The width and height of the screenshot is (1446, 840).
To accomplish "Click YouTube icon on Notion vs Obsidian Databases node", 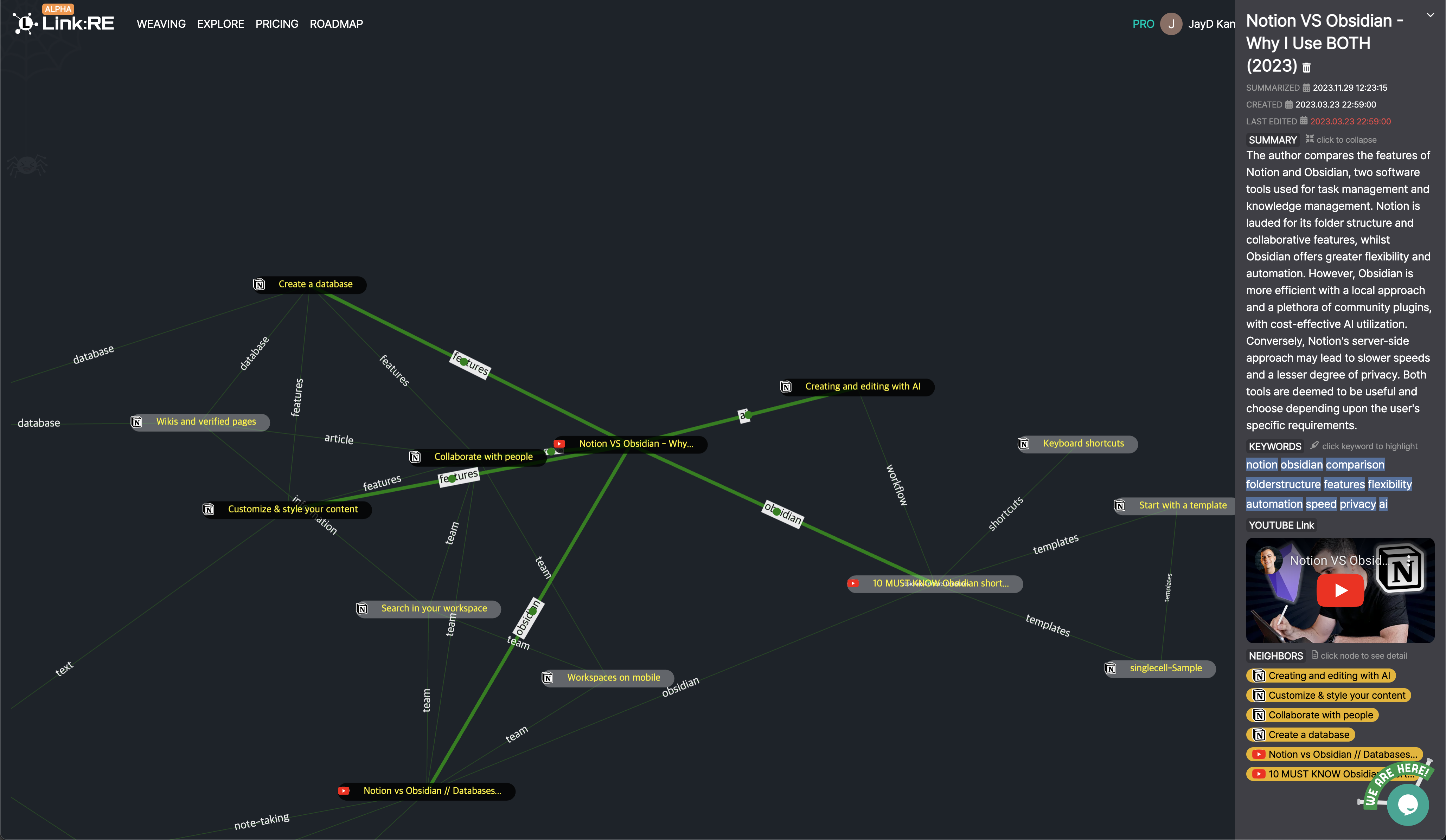I will [344, 791].
